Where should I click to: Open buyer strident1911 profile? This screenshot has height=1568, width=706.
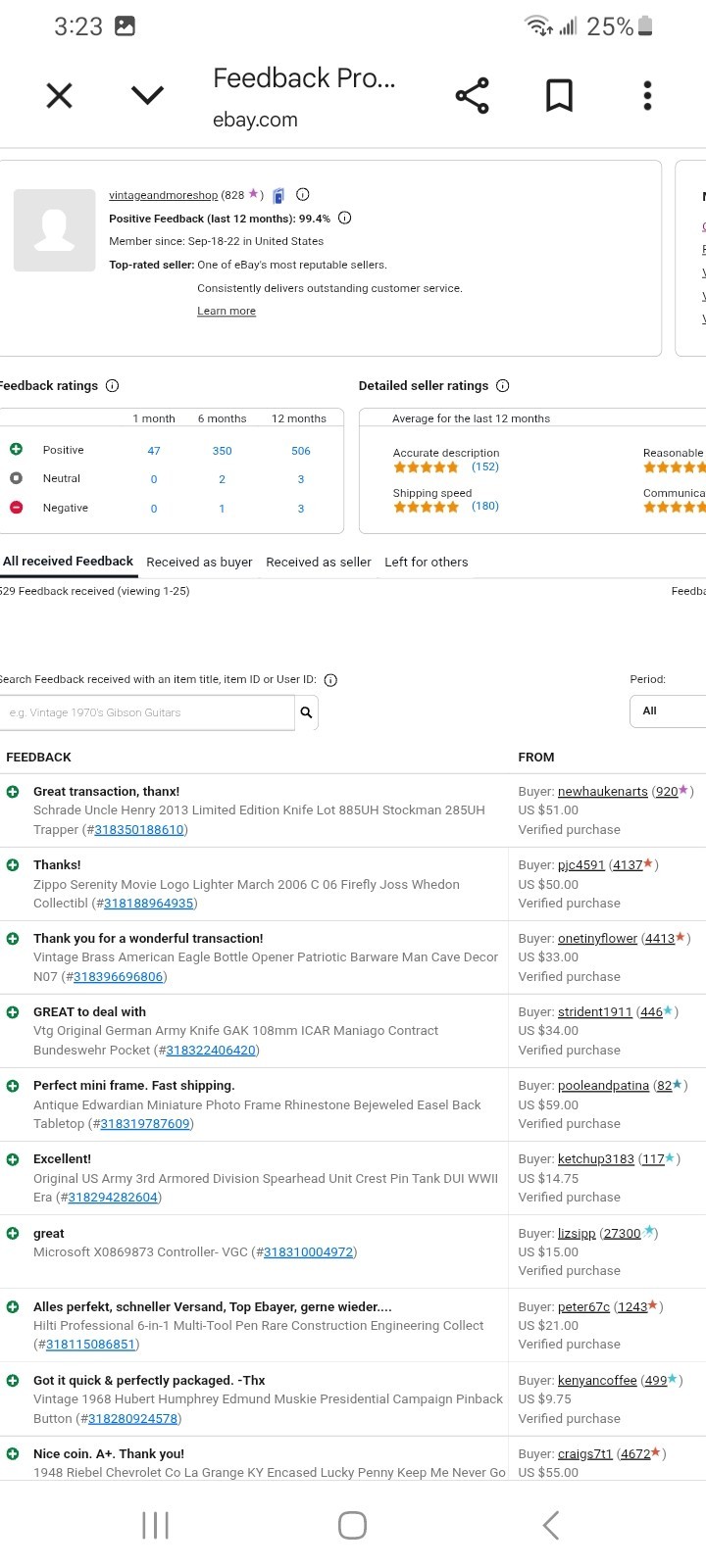[x=595, y=1011]
